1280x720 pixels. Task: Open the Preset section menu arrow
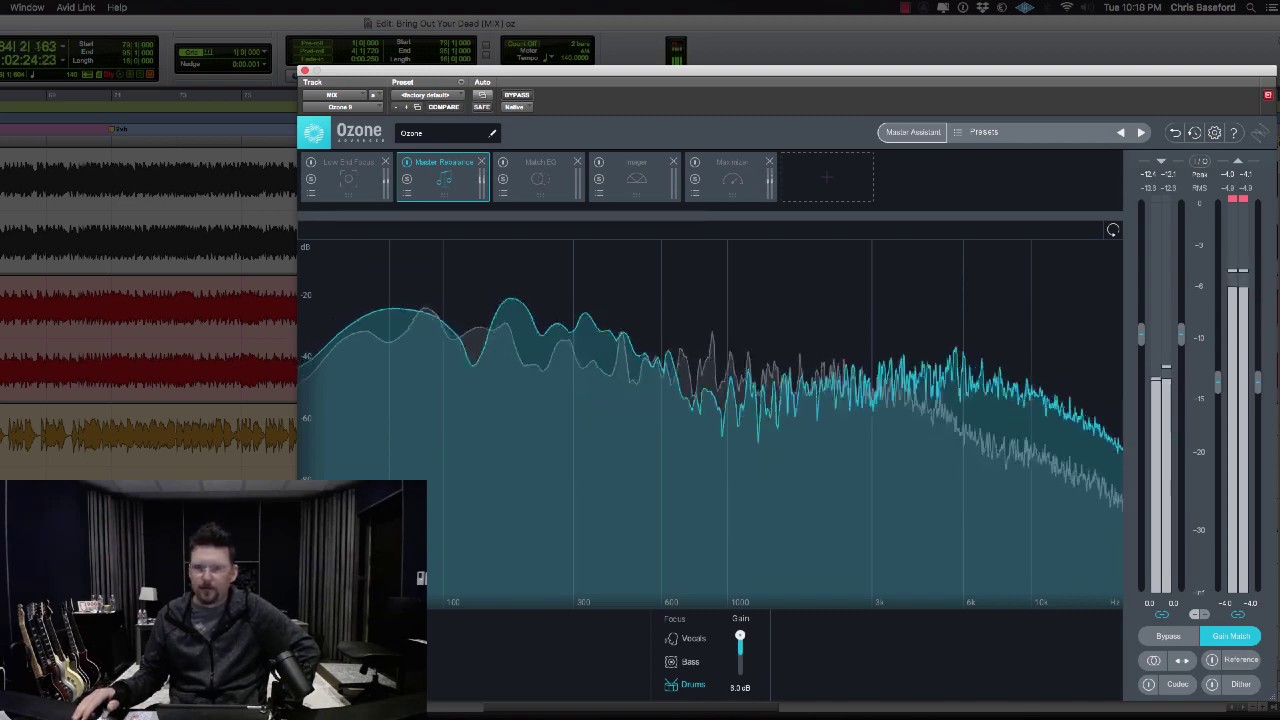click(461, 82)
